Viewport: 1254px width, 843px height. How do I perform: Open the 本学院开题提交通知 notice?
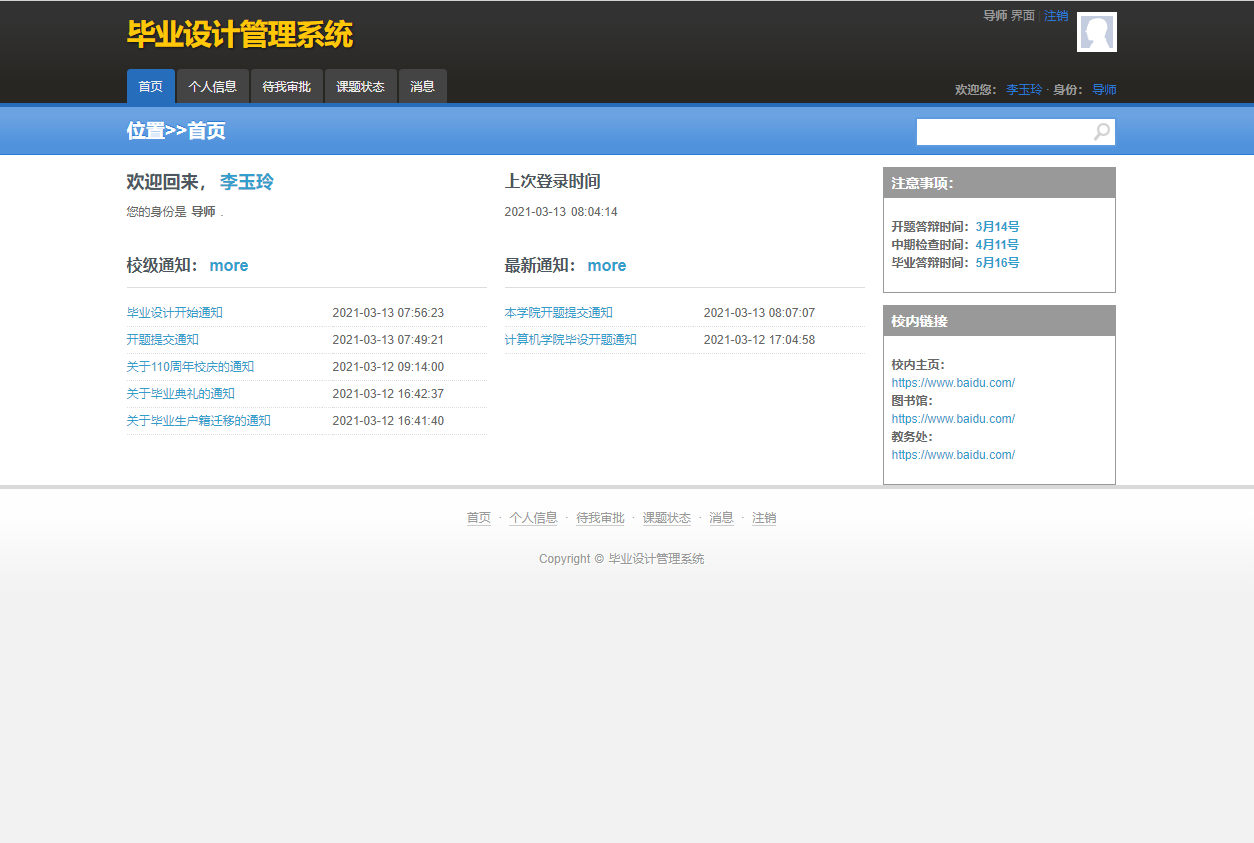click(558, 313)
